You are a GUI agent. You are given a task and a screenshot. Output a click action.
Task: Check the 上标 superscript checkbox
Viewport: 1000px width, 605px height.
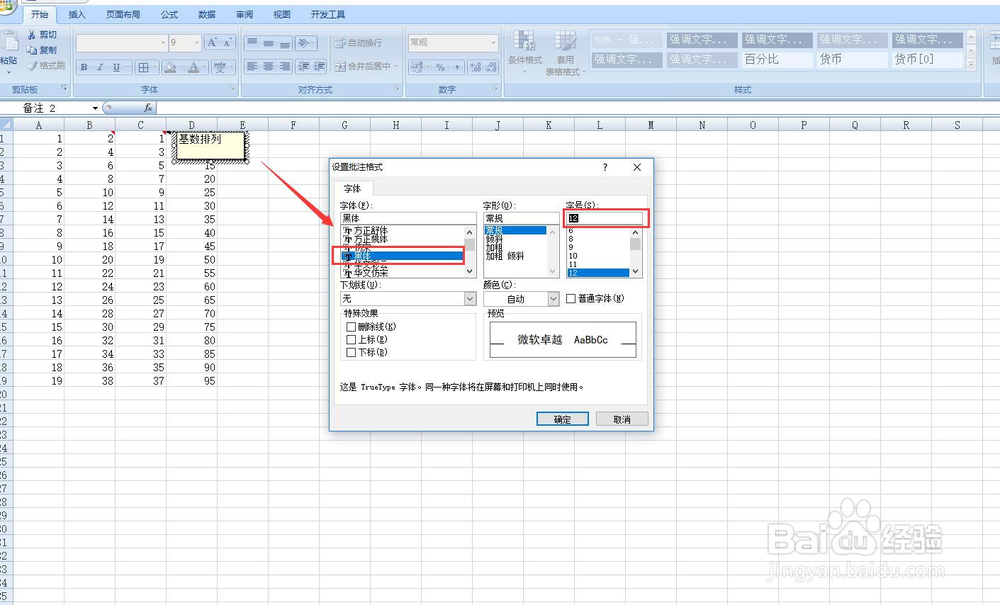coord(351,339)
